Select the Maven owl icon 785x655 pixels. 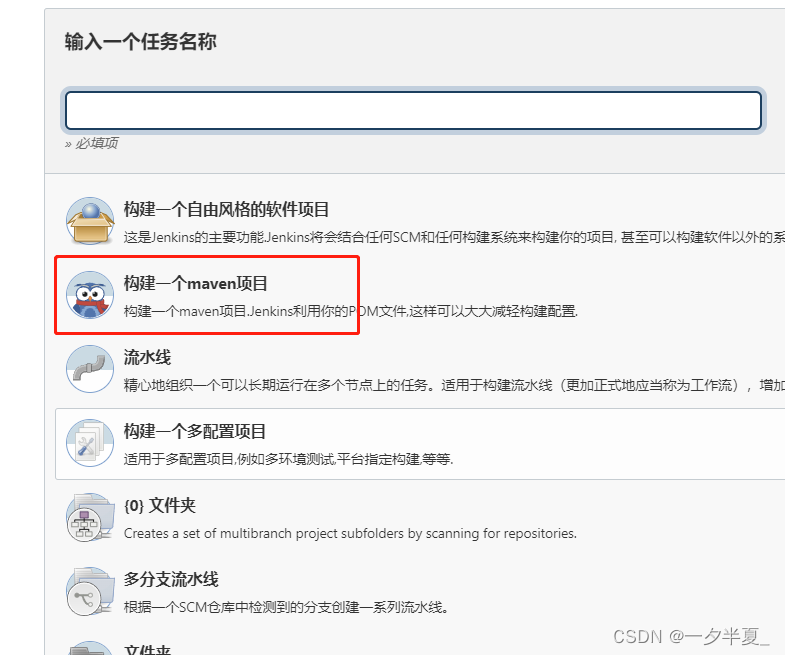(x=90, y=295)
